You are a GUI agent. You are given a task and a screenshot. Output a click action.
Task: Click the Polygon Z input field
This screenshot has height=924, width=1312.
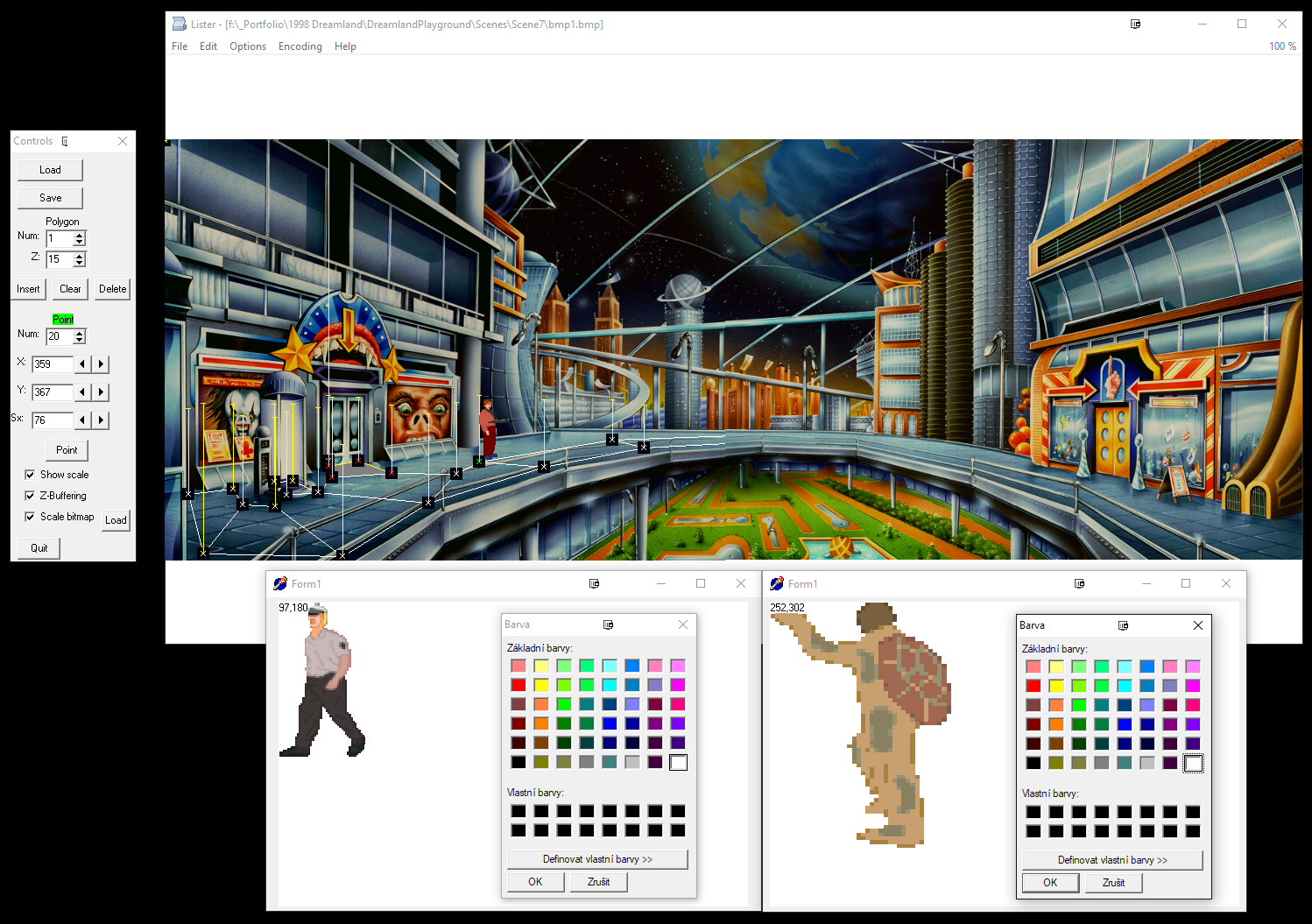(x=60, y=259)
